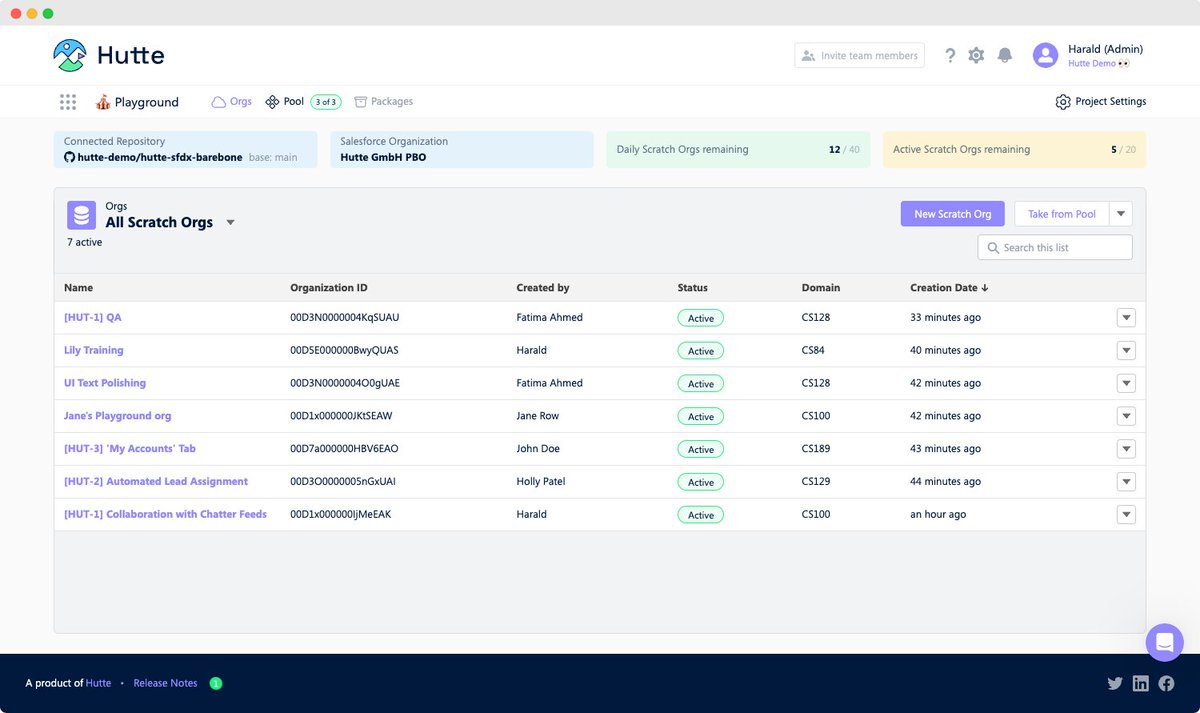Expand the All Scratch Orgs filter dropdown

point(230,223)
